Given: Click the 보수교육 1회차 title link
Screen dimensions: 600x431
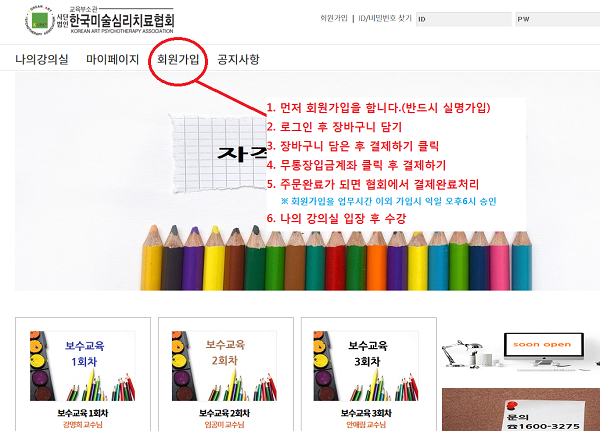Looking at the screenshot, I should click(x=83, y=413).
